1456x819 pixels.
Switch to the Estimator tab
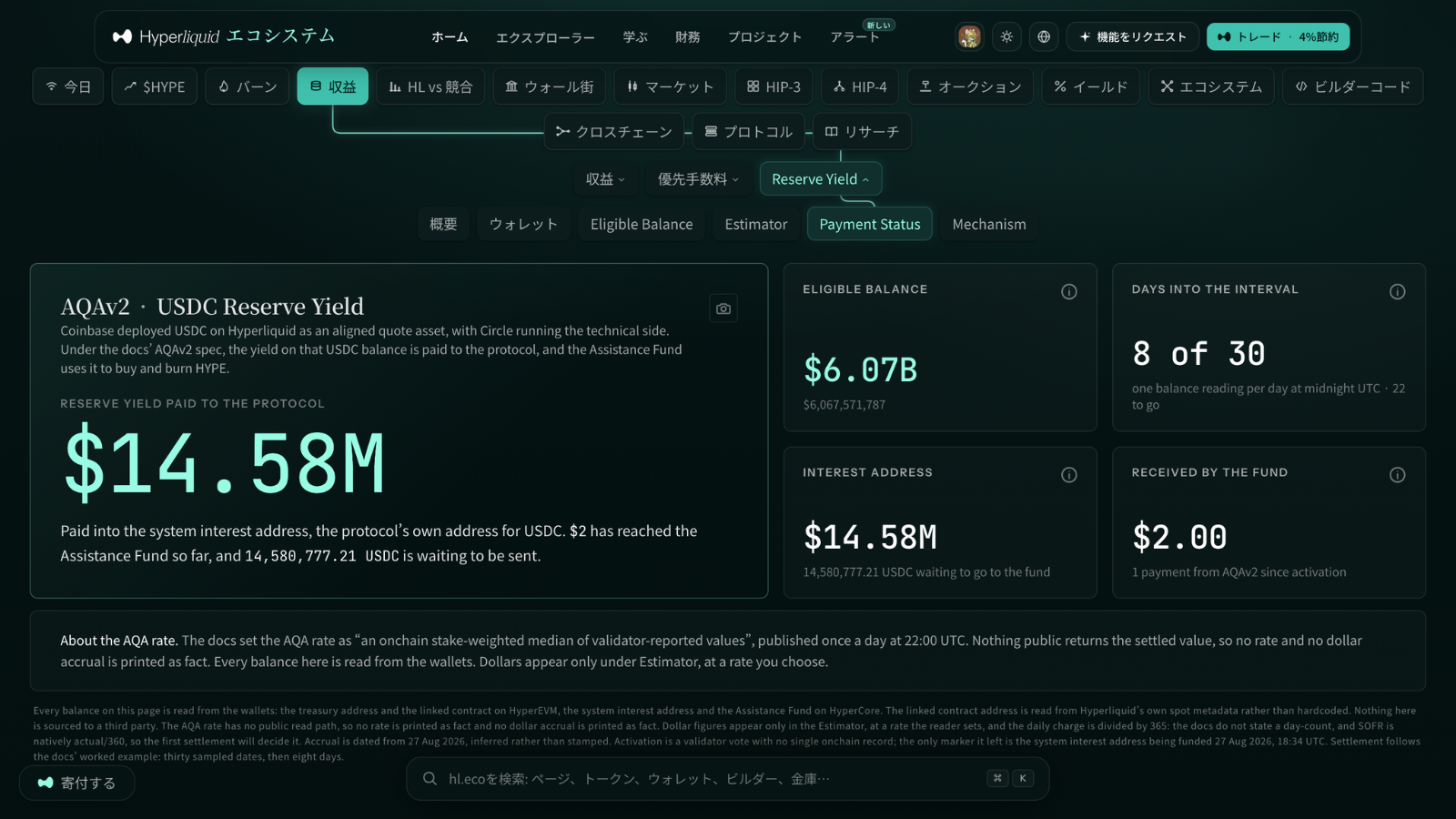click(756, 224)
